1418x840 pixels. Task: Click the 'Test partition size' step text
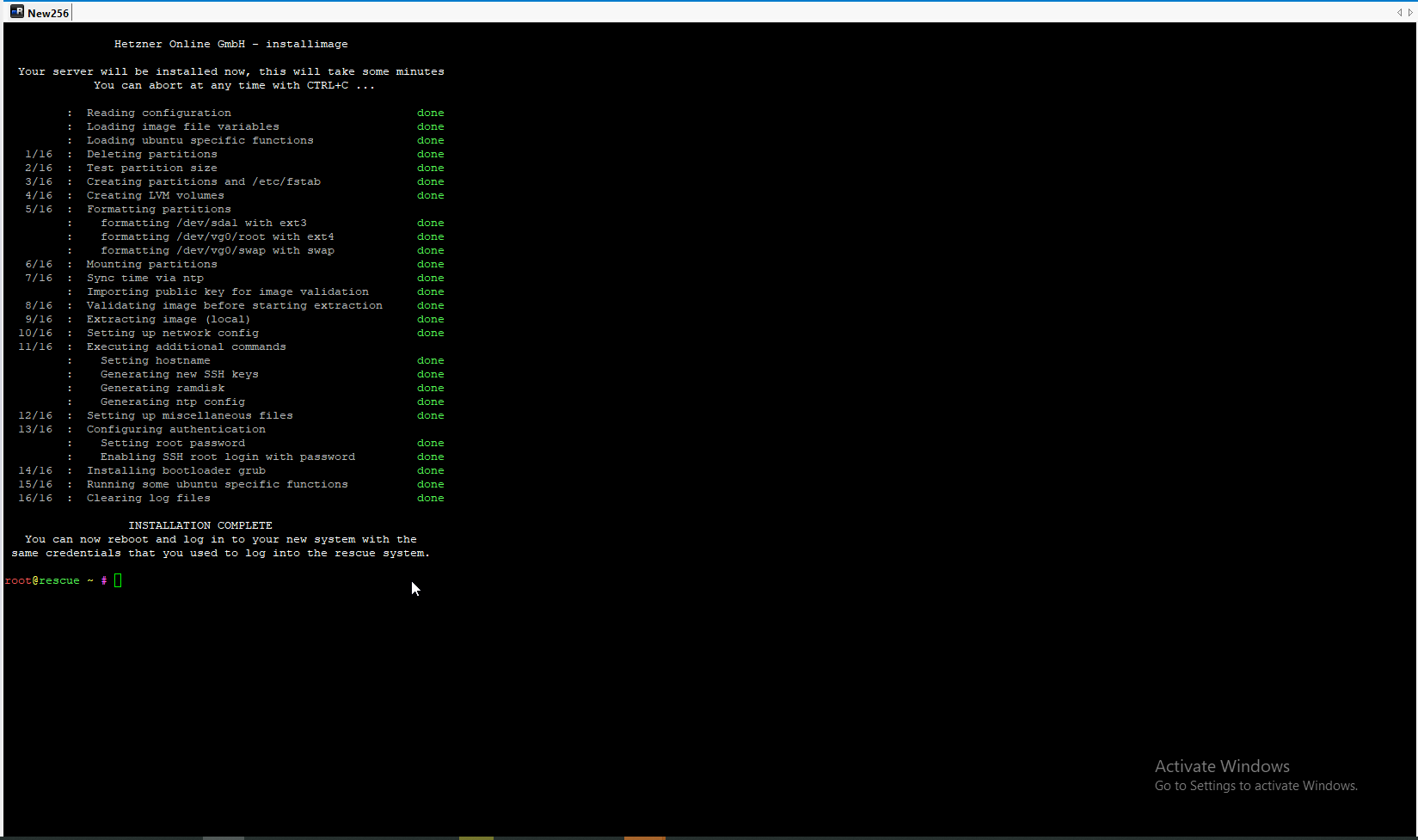pos(152,168)
